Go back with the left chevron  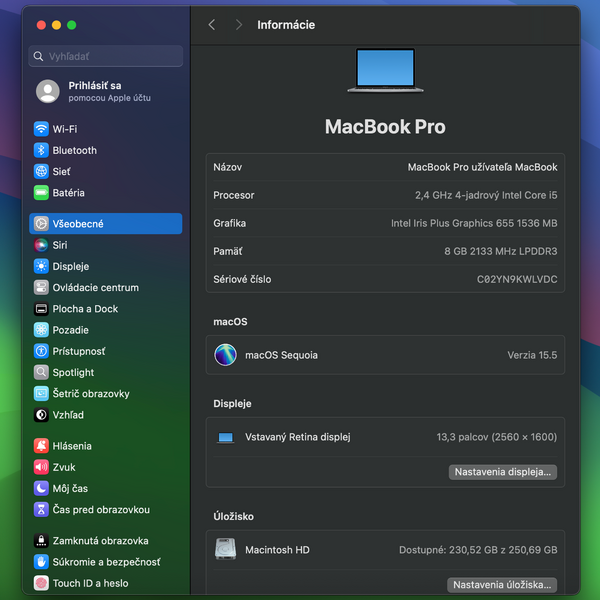(x=212, y=25)
